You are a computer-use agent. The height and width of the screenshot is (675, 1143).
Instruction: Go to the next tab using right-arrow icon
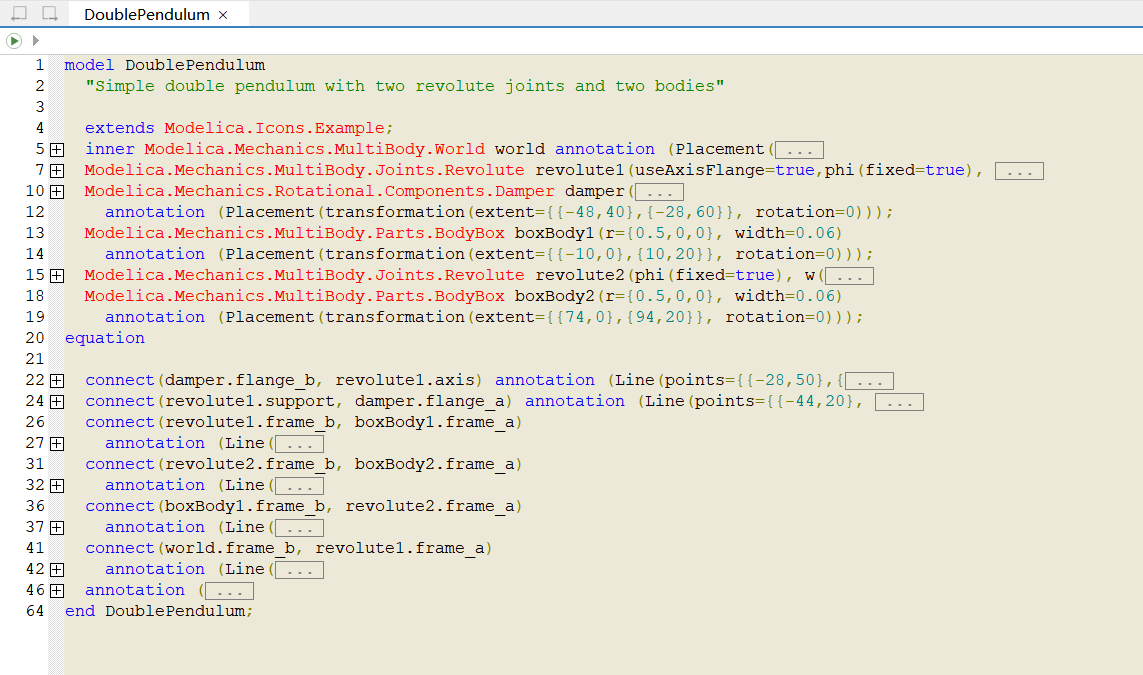pyautogui.click(x=50, y=14)
